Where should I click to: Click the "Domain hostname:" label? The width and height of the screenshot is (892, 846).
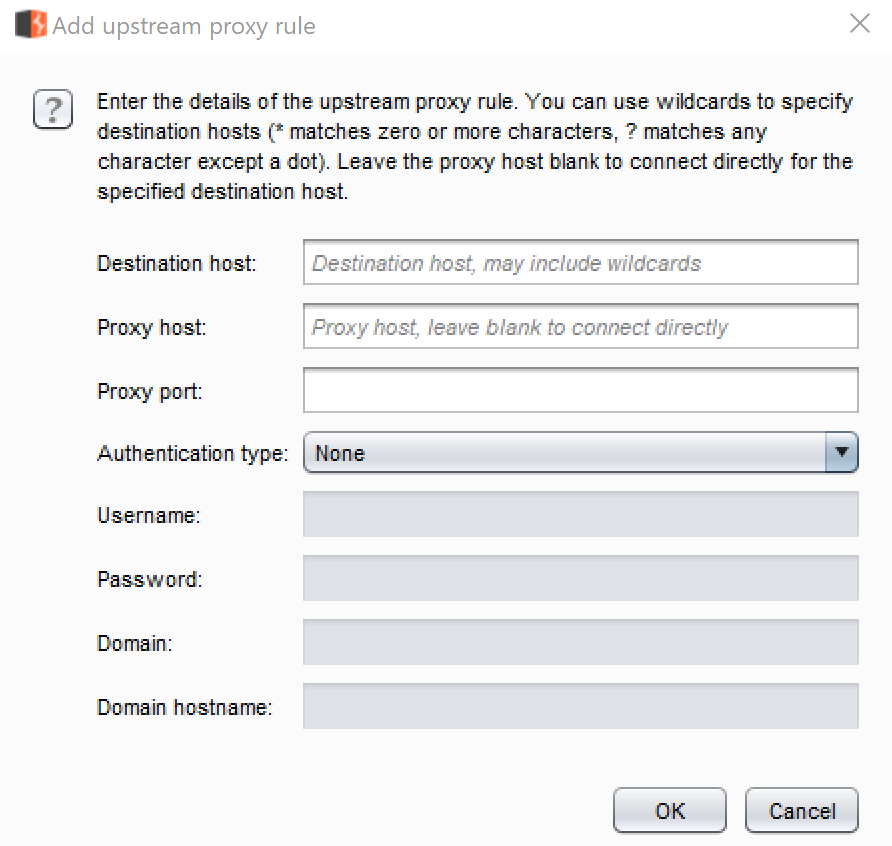click(x=185, y=707)
